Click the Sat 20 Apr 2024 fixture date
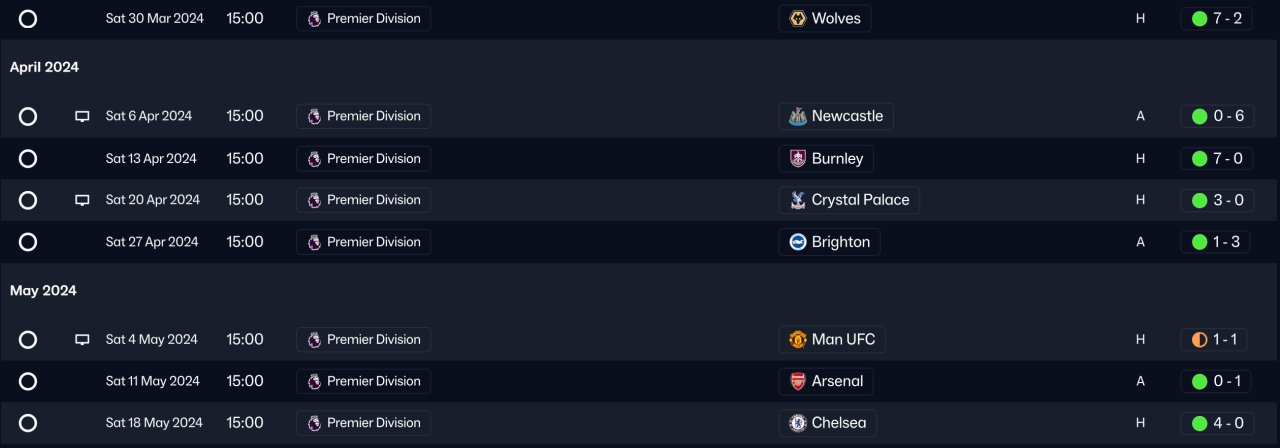 152,200
